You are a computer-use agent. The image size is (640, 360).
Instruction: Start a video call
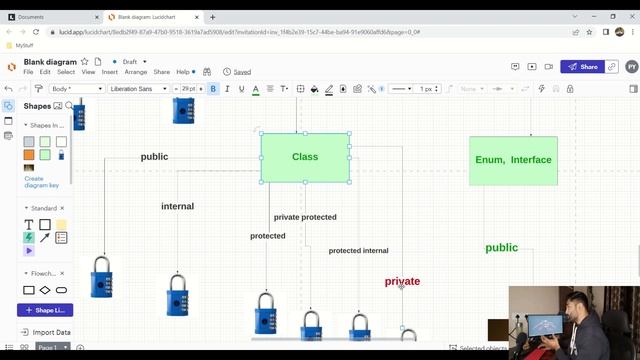[x=549, y=67]
